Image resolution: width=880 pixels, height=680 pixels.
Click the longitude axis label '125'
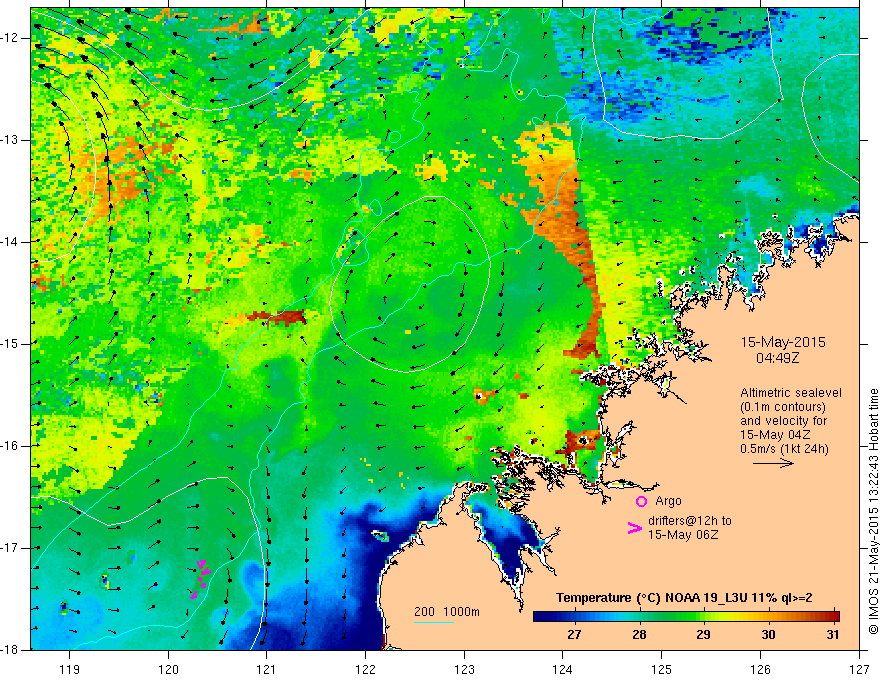[x=662, y=669]
